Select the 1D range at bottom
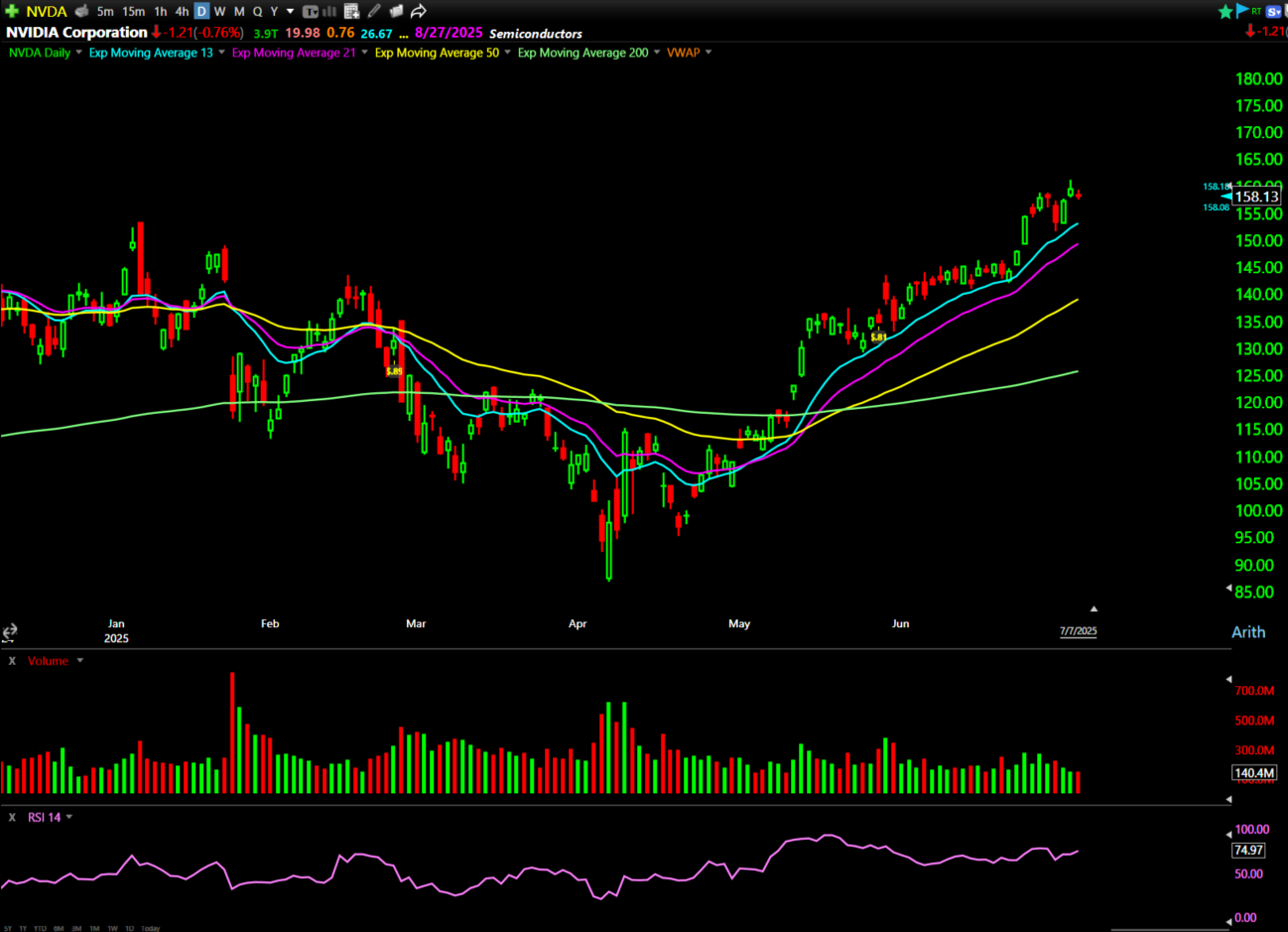Image resolution: width=1288 pixels, height=932 pixels. [130, 928]
